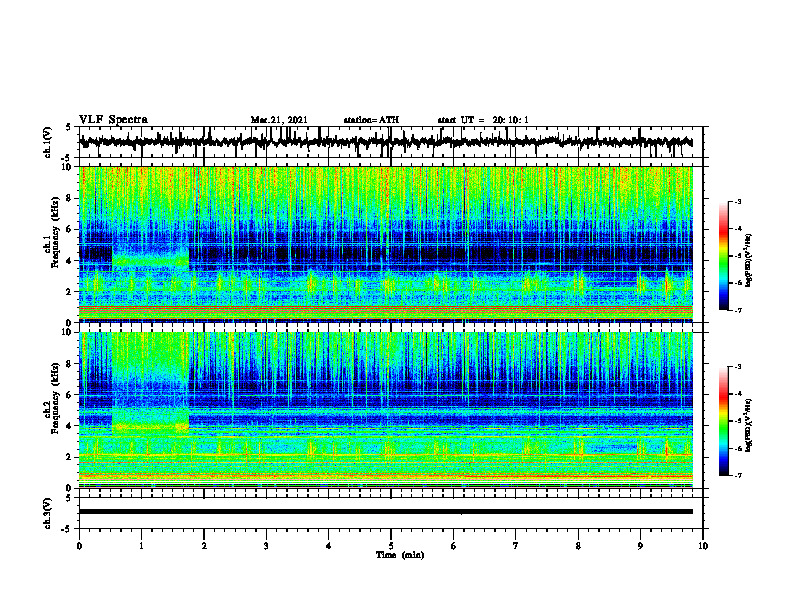Click the ch.2 spectrogram colorbar
The image size is (792, 612).
[x=723, y=421]
